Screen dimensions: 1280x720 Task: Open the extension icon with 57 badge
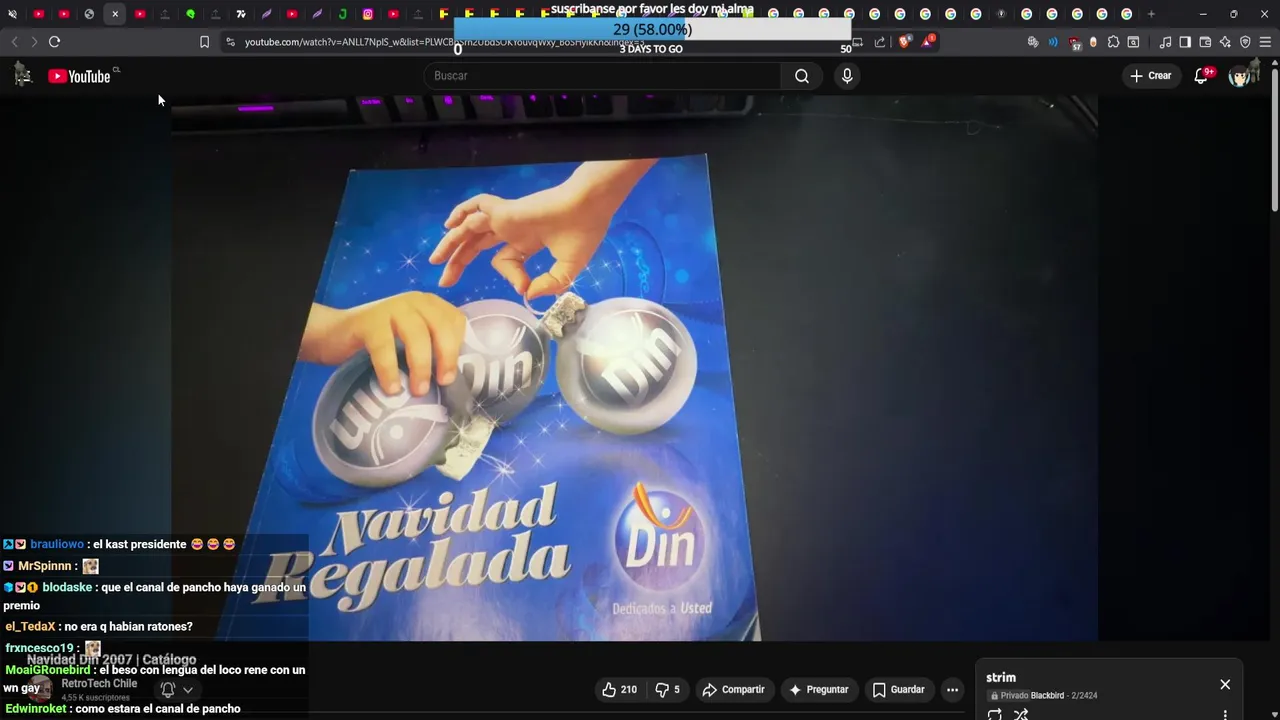pos(1074,42)
